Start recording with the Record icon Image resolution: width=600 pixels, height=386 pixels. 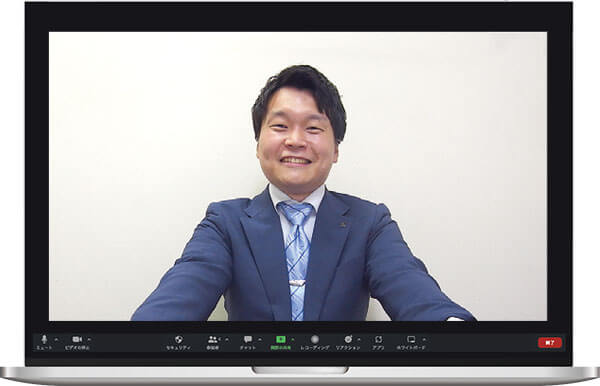click(x=315, y=339)
